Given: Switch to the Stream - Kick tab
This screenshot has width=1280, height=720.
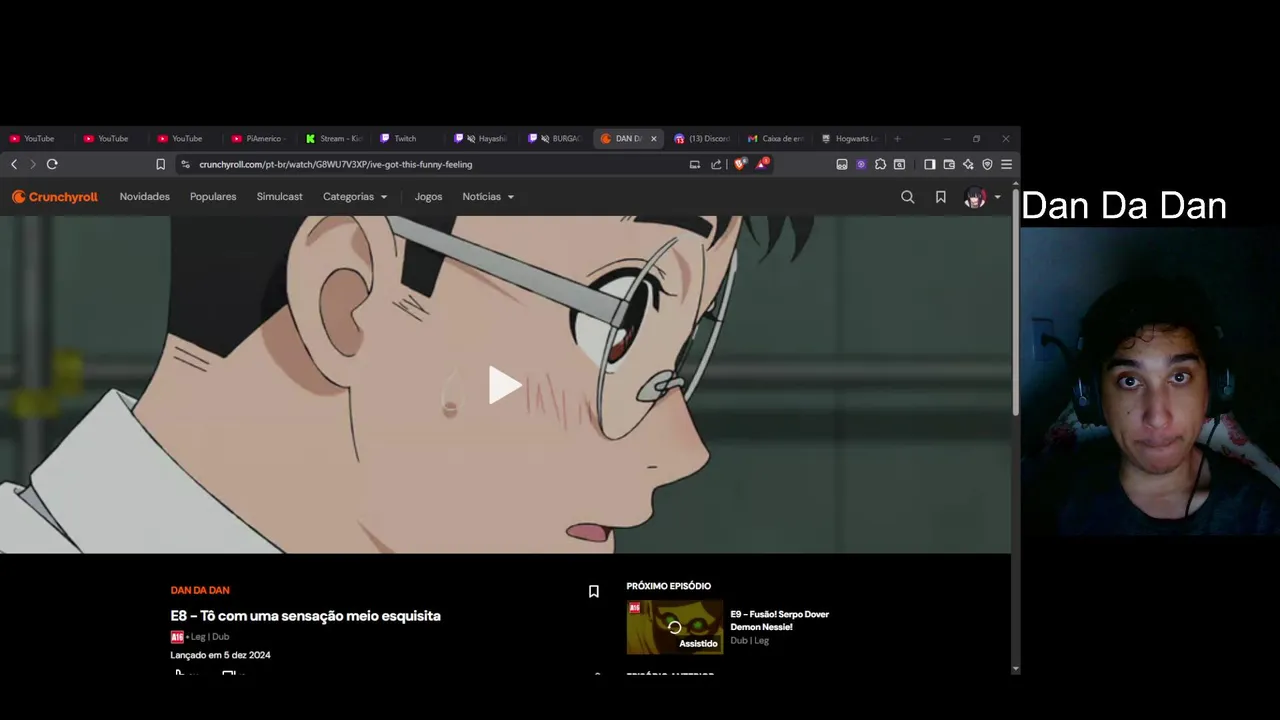Looking at the screenshot, I should (x=334, y=139).
